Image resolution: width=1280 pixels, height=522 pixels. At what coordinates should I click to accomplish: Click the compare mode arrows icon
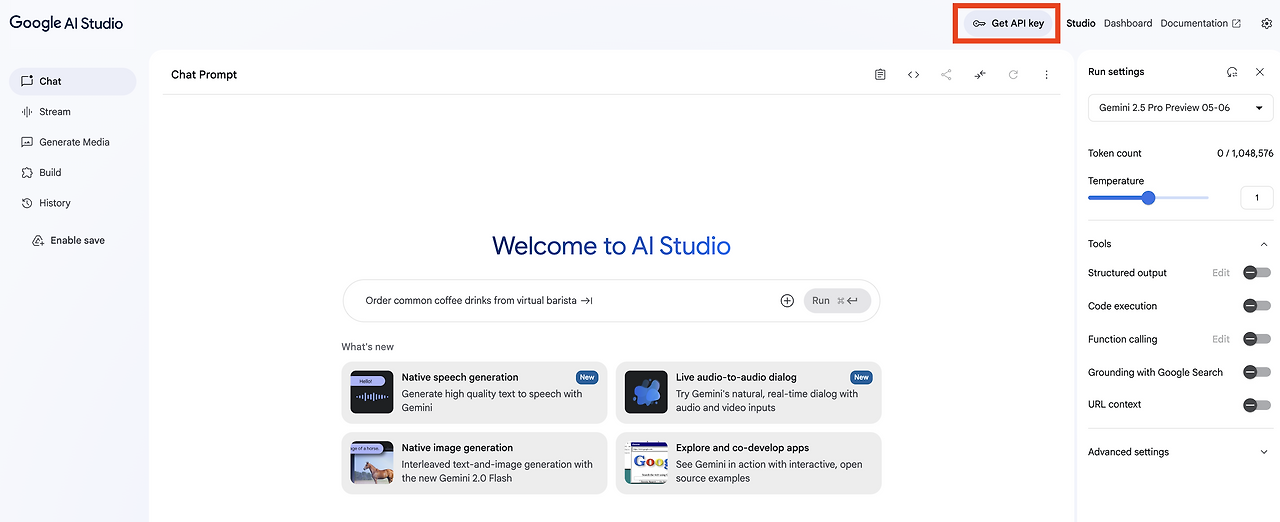pyautogui.click(x=980, y=75)
